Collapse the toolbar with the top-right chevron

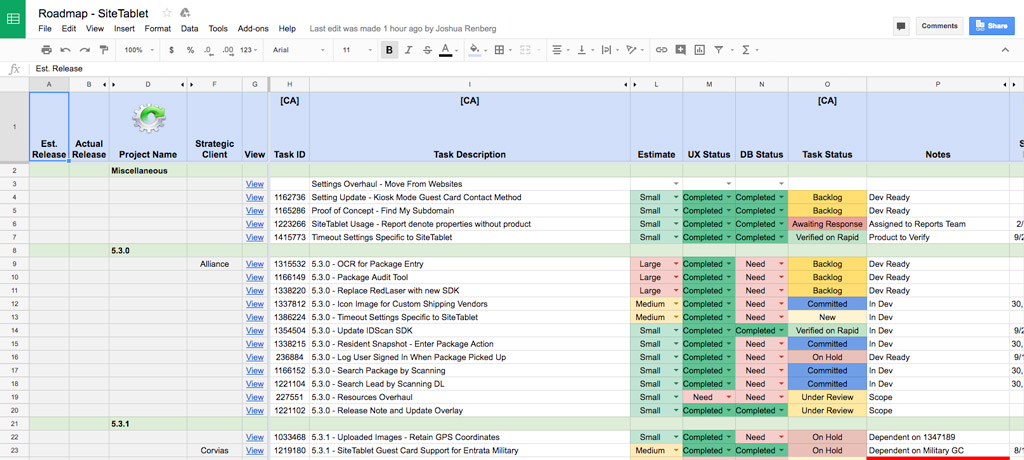pyautogui.click(x=1005, y=50)
